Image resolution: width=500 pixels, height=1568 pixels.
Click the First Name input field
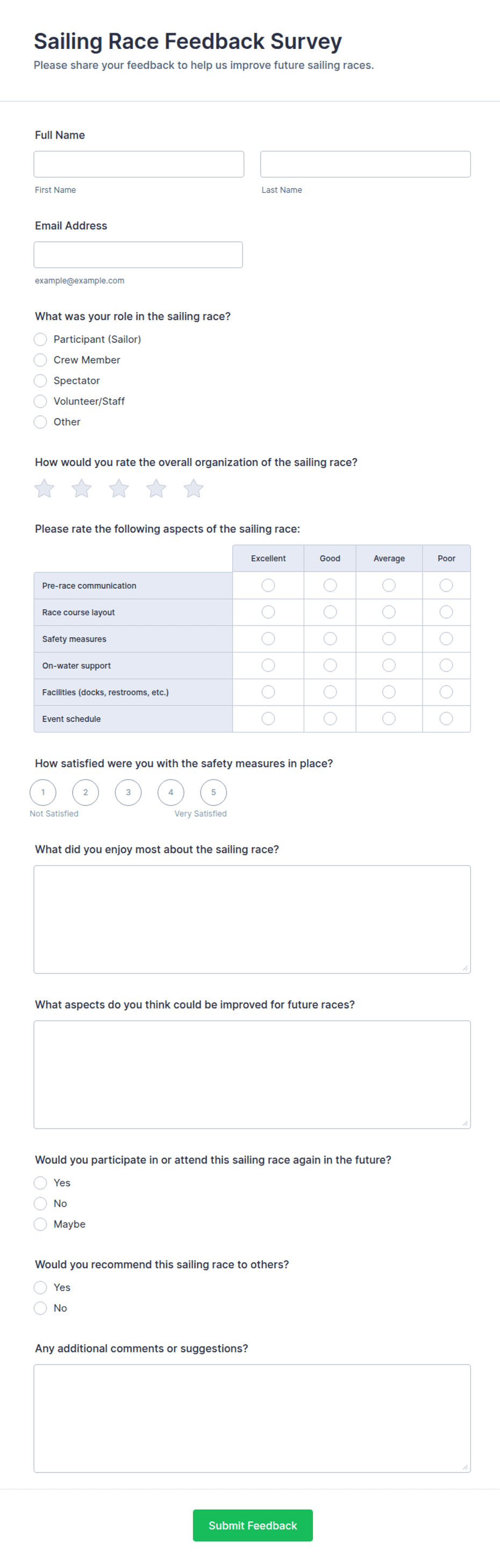click(139, 164)
